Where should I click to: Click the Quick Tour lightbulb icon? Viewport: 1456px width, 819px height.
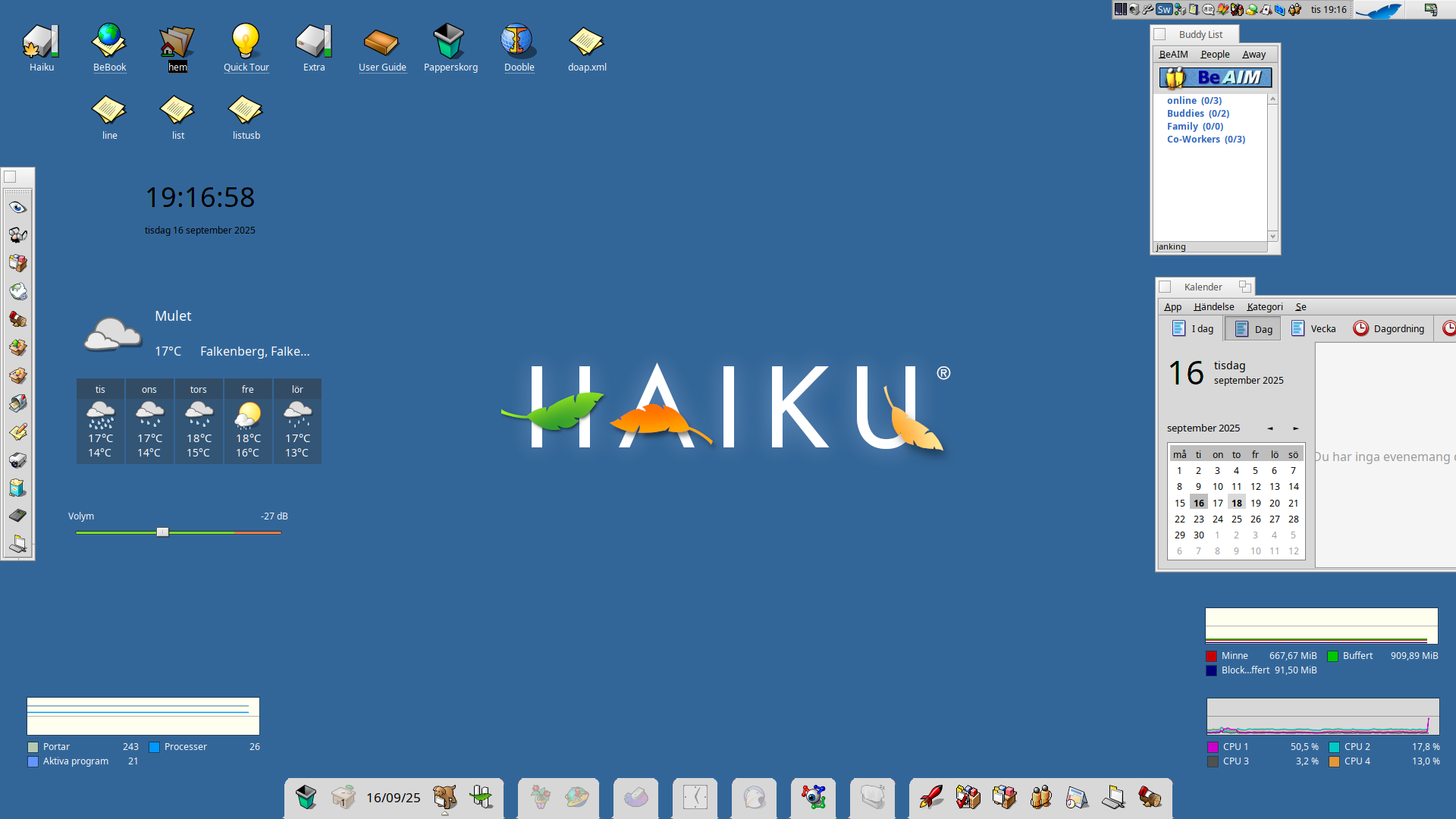246,42
